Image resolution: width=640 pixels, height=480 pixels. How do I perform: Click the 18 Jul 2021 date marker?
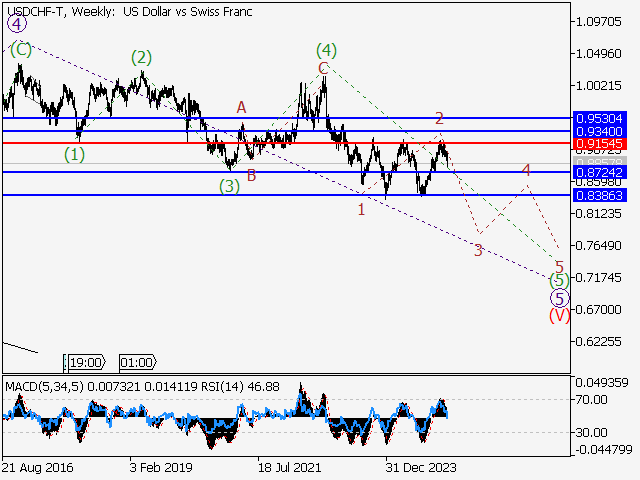click(x=289, y=467)
